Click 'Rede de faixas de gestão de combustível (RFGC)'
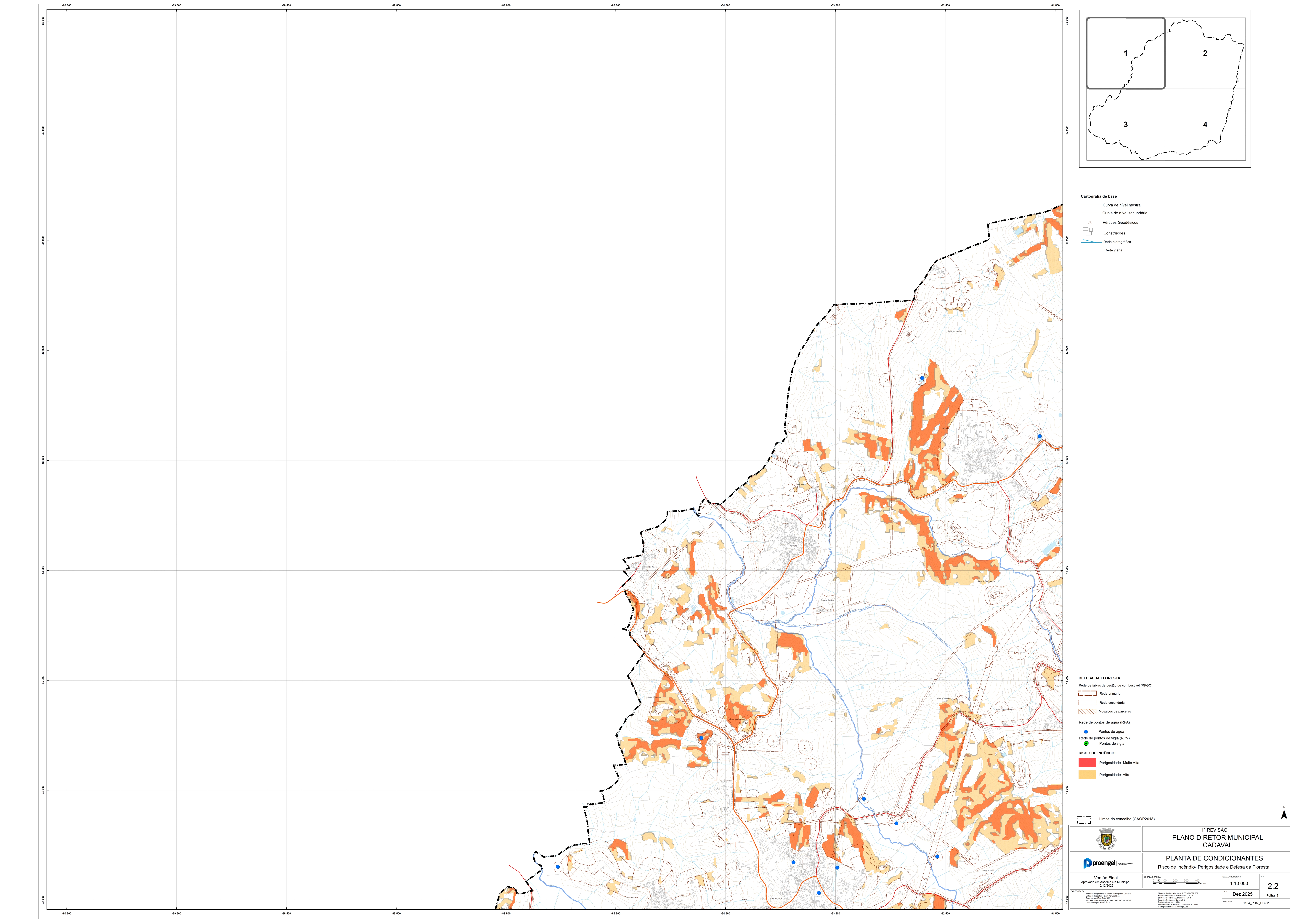This screenshot has height=924, width=1306. click(1115, 686)
